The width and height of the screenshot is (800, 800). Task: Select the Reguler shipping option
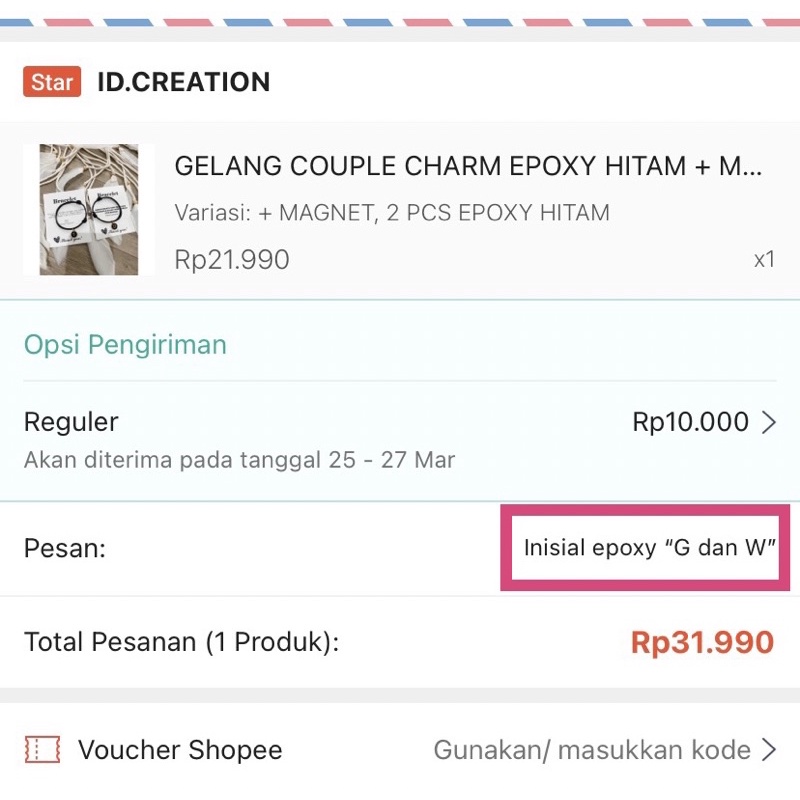click(71, 422)
